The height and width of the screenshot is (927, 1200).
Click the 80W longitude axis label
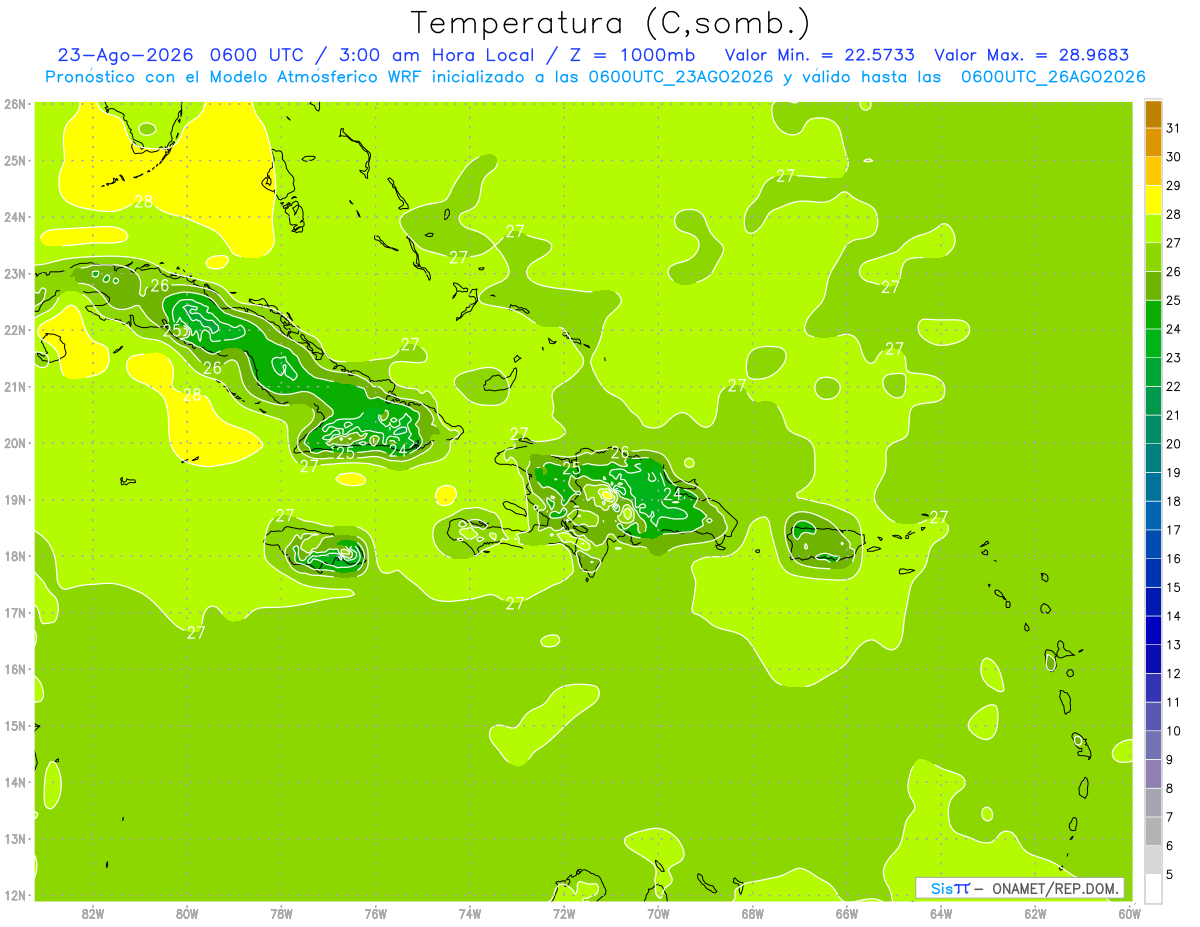(x=186, y=912)
